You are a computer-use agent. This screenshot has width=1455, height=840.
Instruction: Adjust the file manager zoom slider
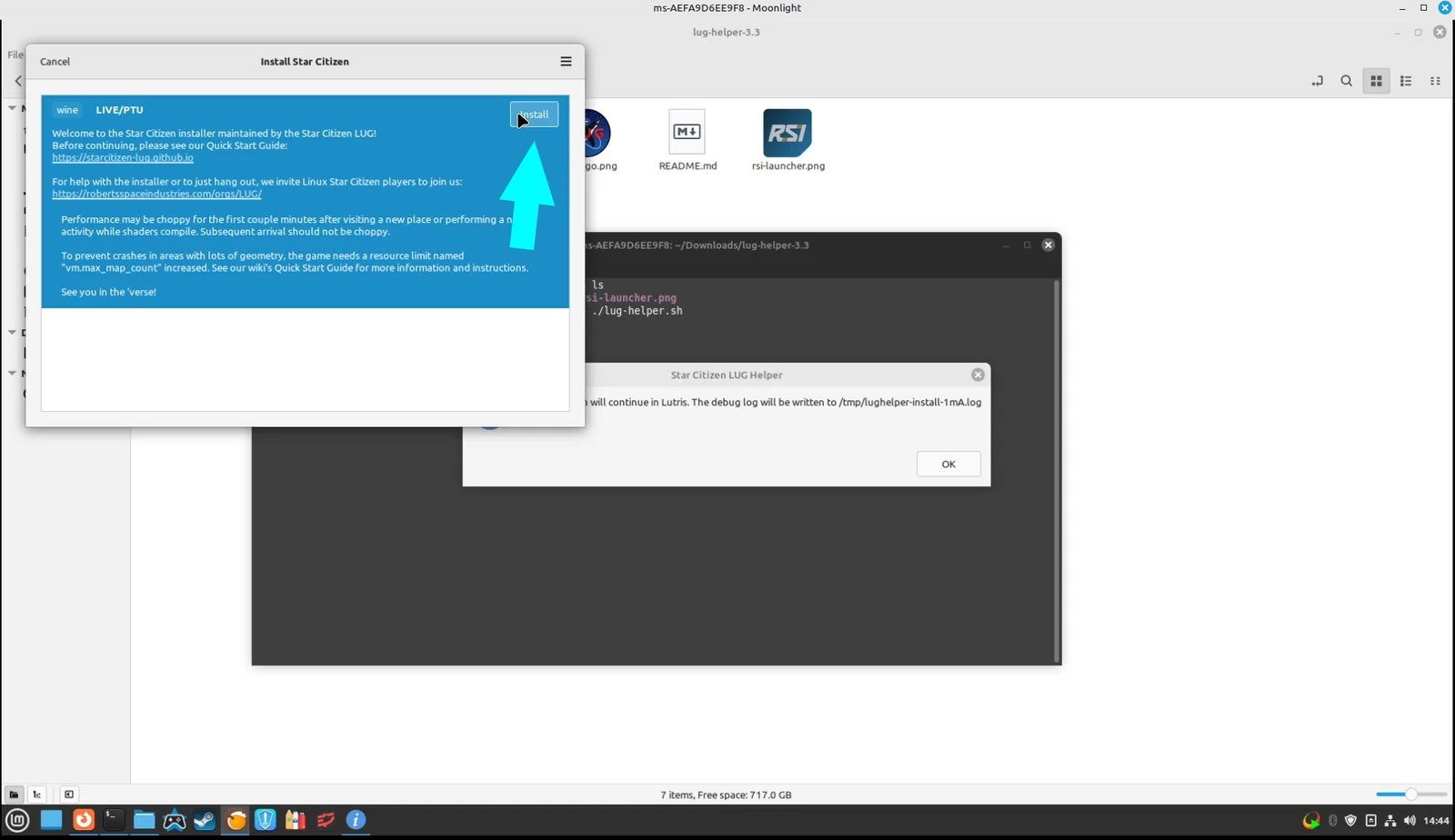[1410, 795]
